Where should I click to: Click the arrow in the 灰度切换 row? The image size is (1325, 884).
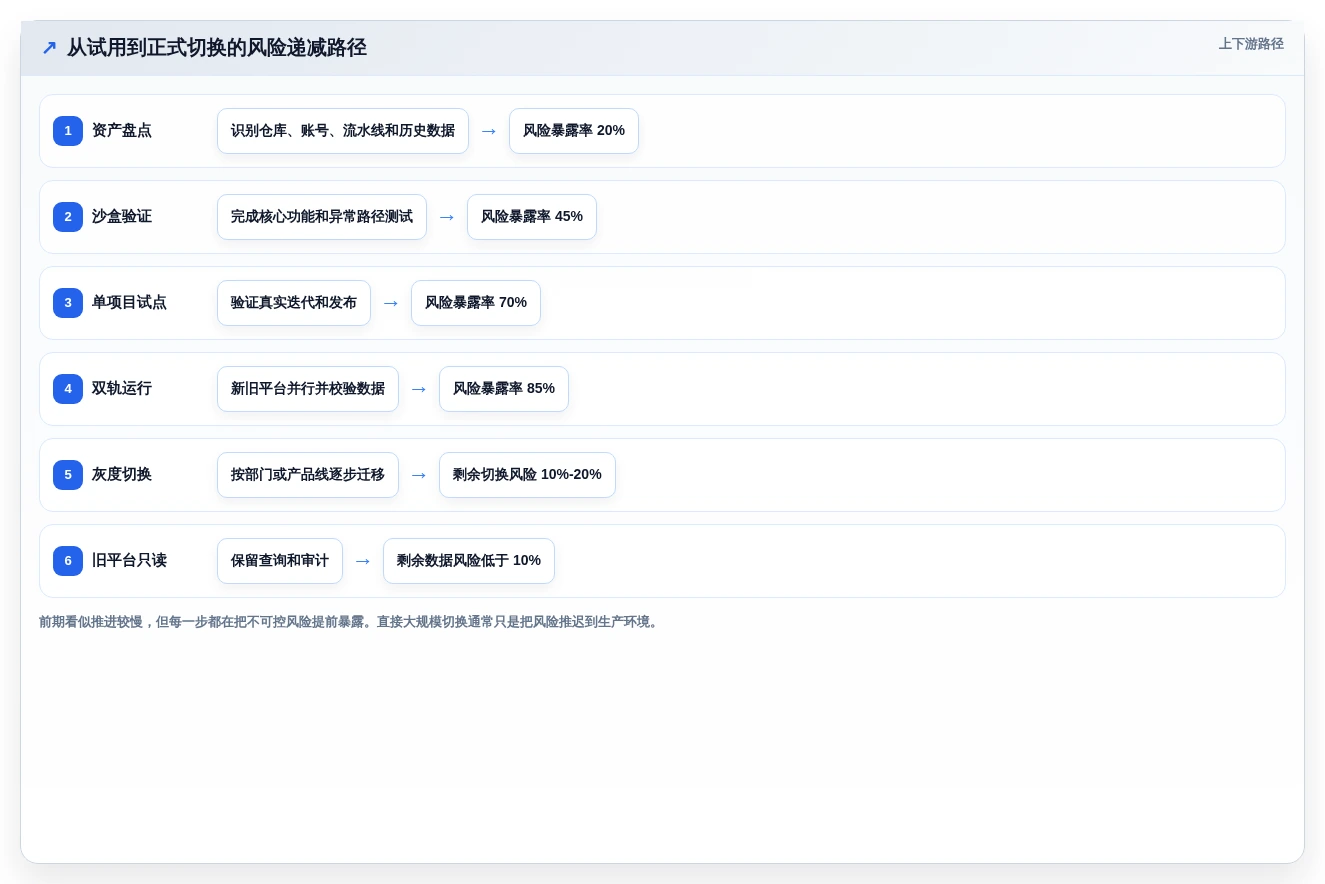click(x=419, y=475)
